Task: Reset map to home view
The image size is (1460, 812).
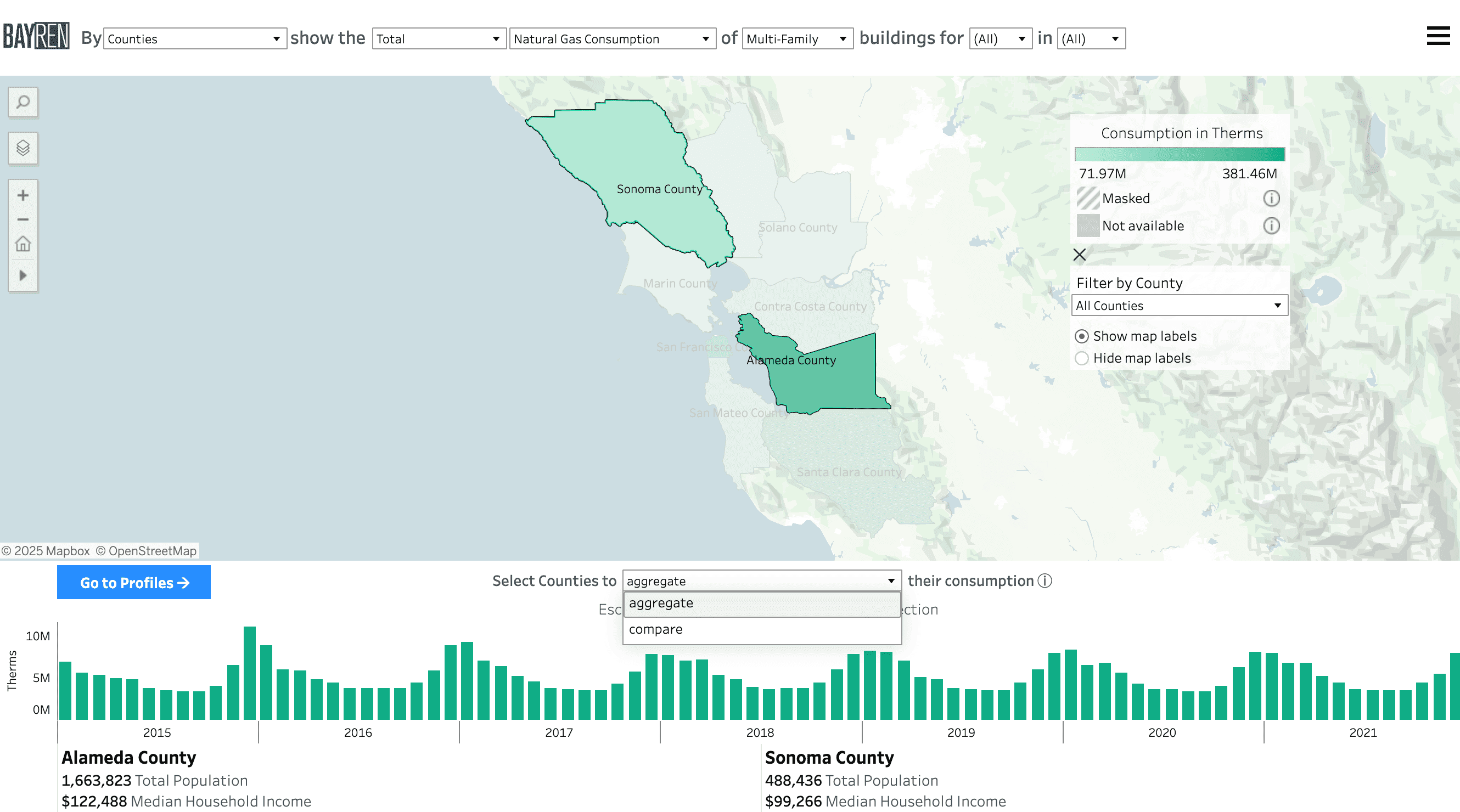Action: [x=23, y=244]
